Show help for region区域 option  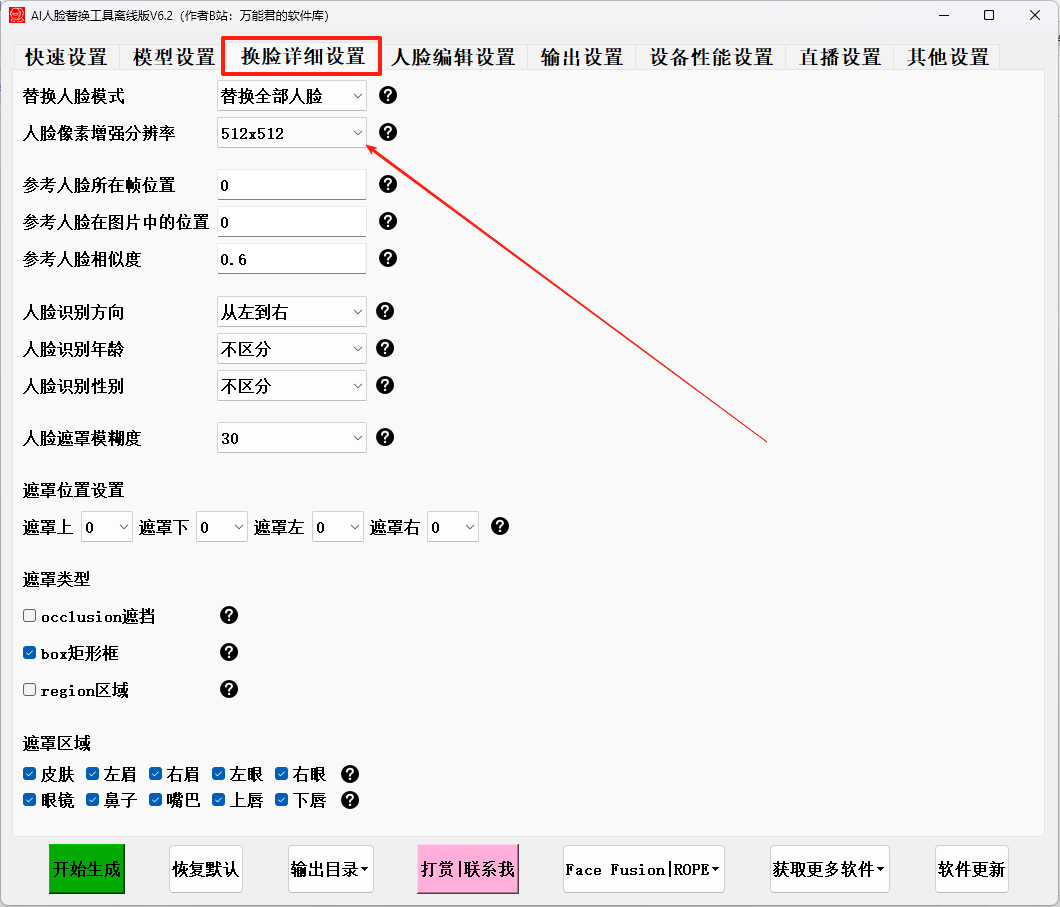(229, 689)
